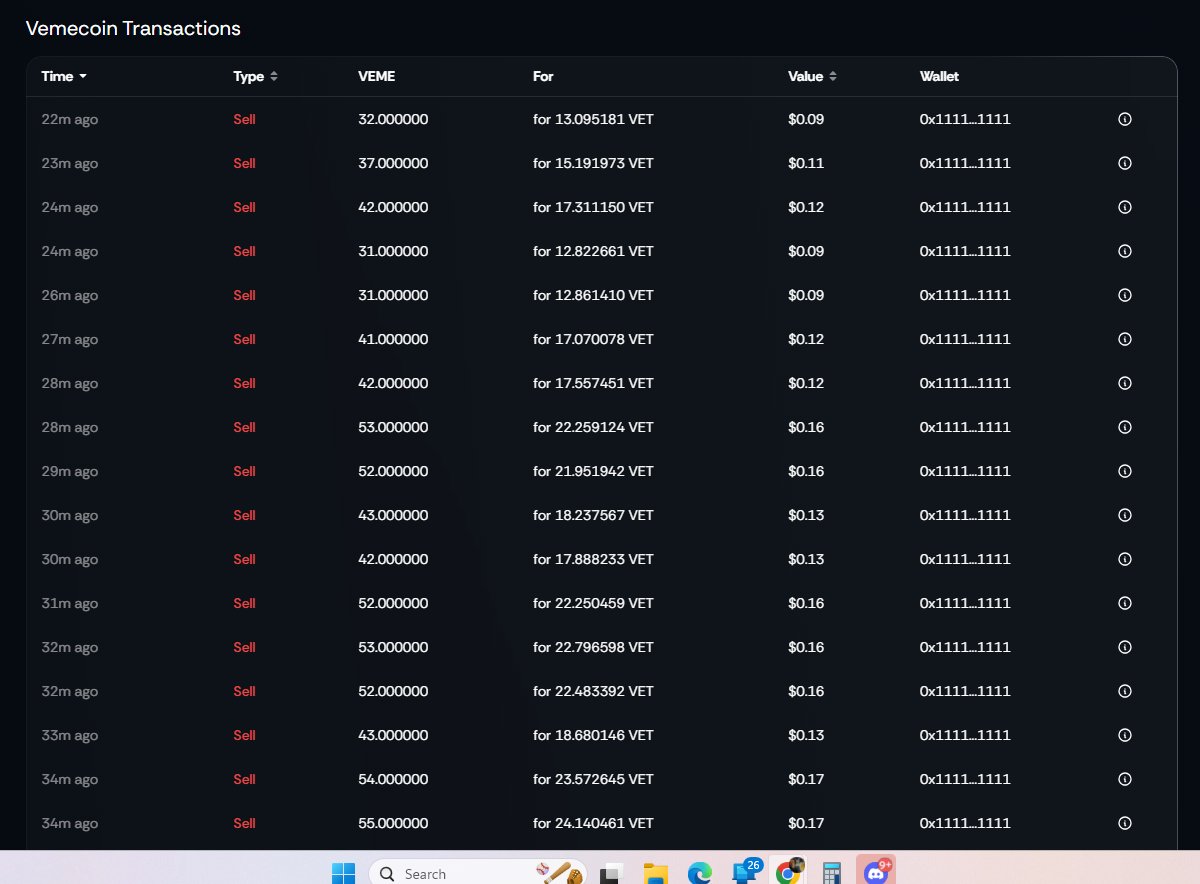
Task: Click the Wallet column header
Action: 939,77
